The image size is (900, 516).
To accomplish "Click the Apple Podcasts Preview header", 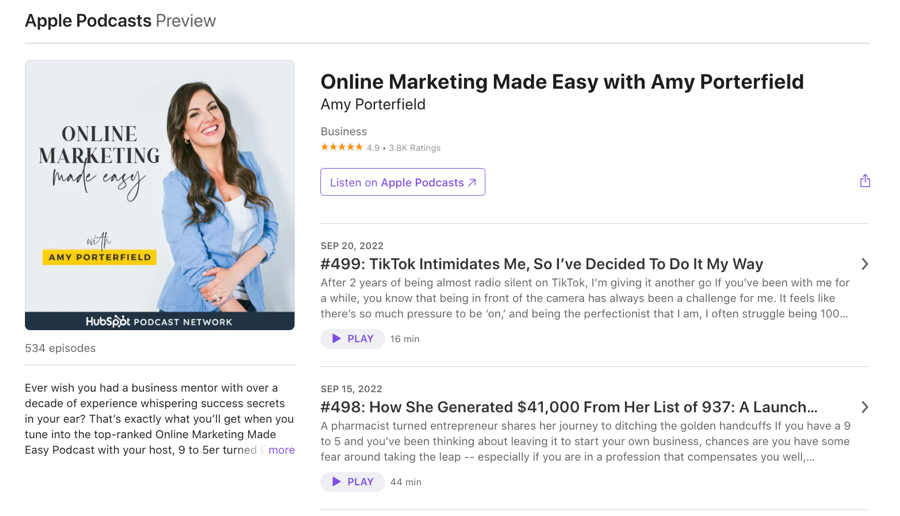I will pos(121,21).
